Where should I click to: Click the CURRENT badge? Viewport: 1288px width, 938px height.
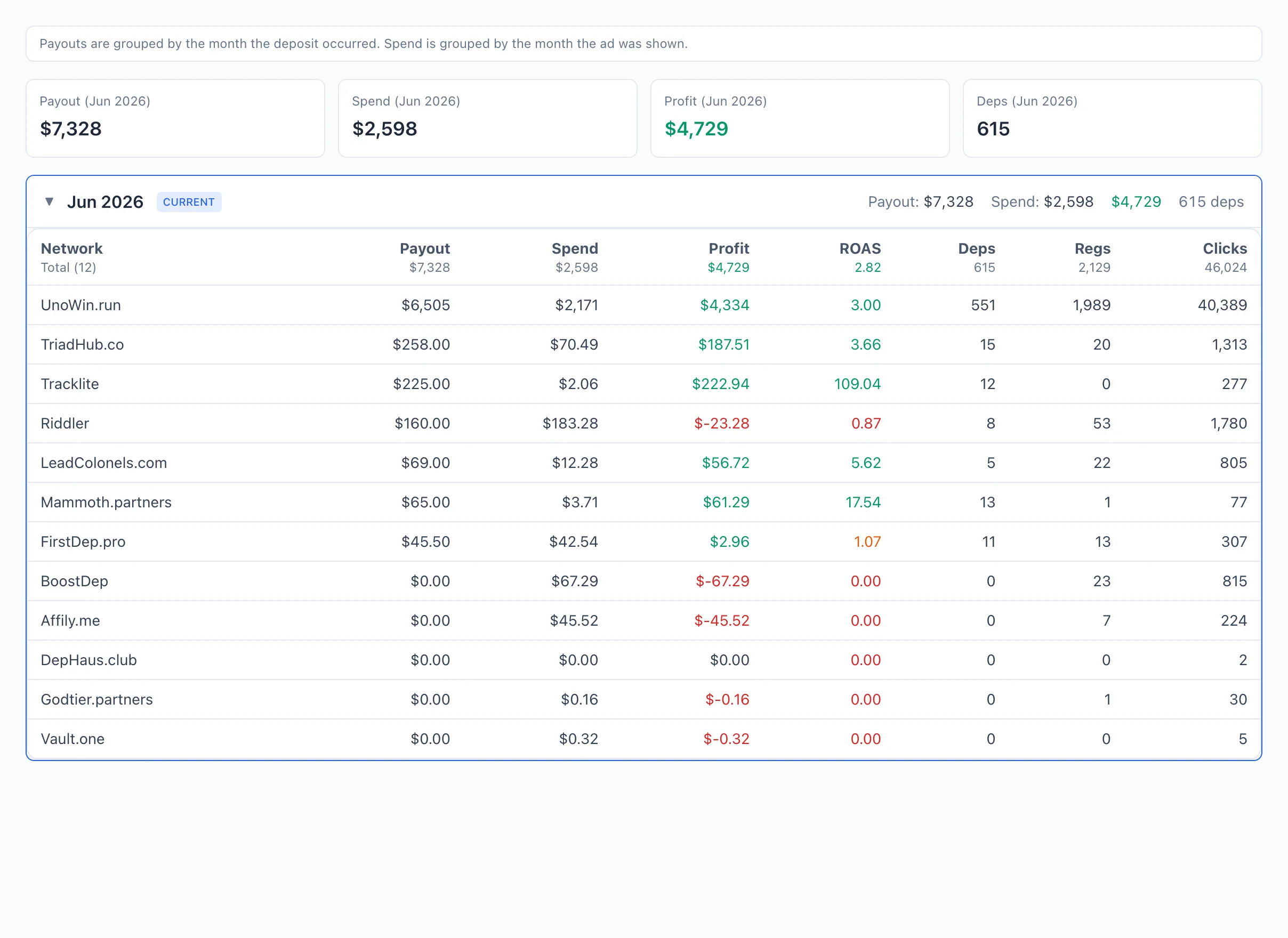189,202
